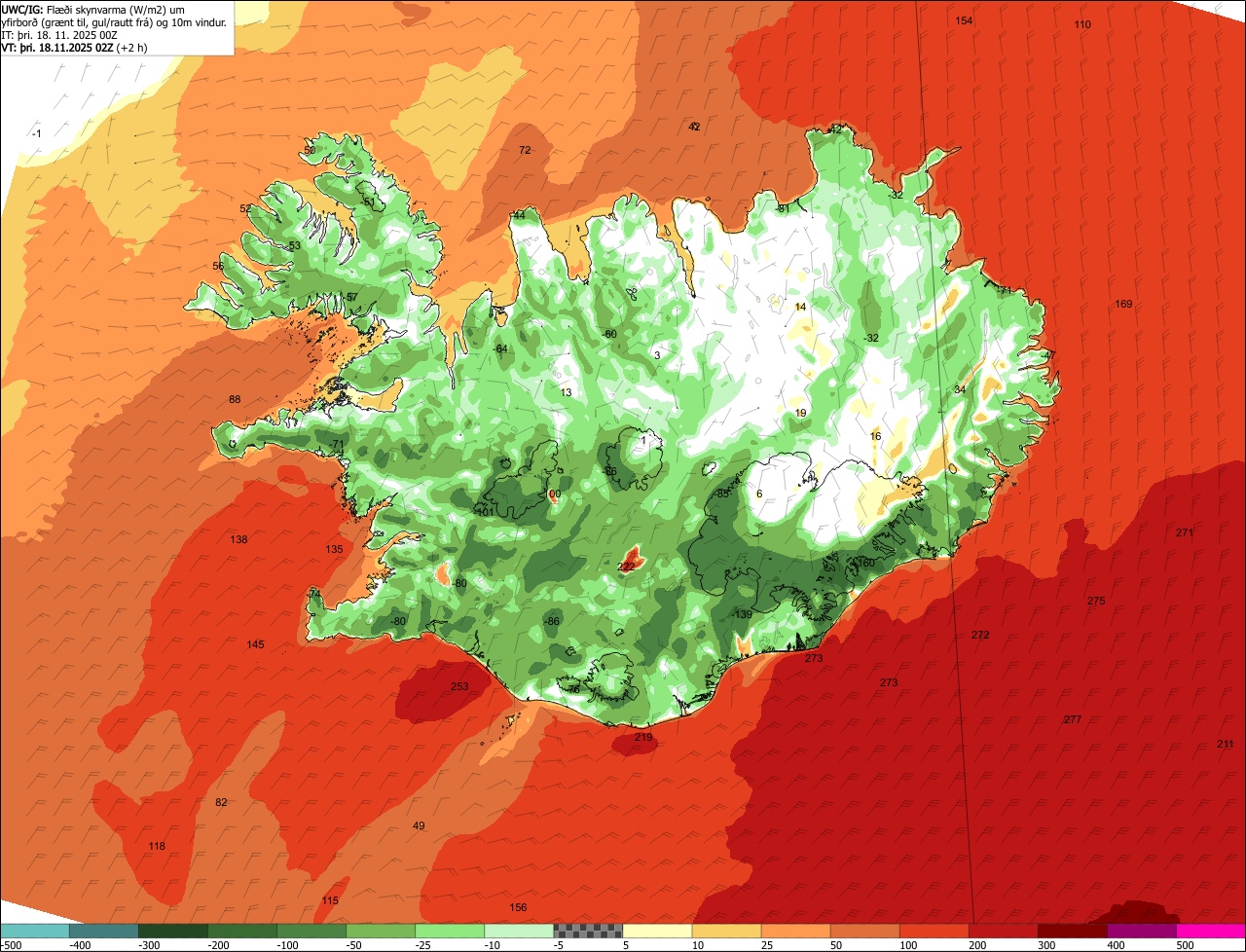Click the red 200 to 300 legend swatch
1246x952 pixels.
tap(1003, 931)
